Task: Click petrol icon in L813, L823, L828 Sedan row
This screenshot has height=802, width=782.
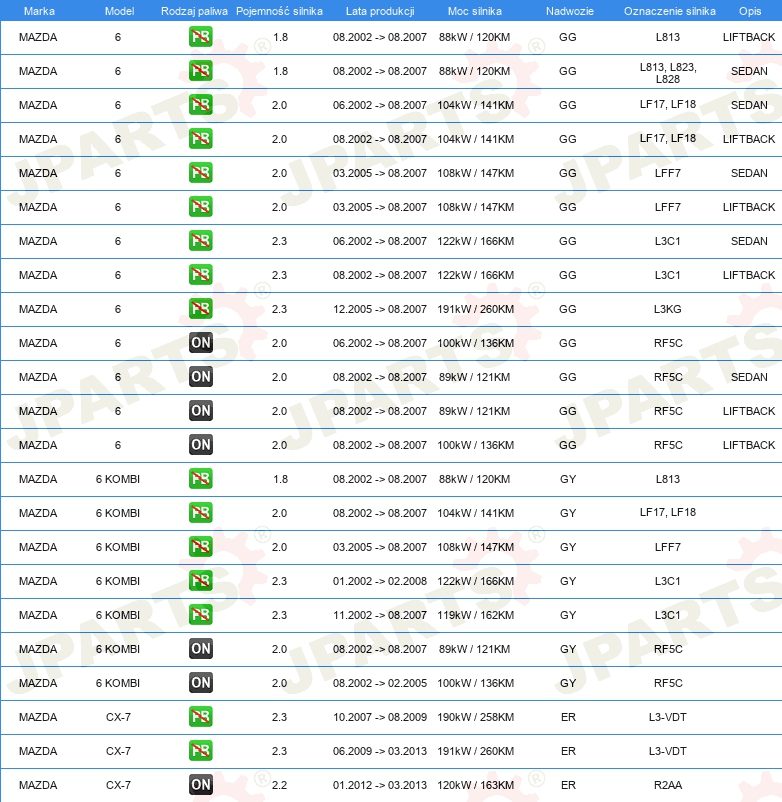Action: pos(200,71)
